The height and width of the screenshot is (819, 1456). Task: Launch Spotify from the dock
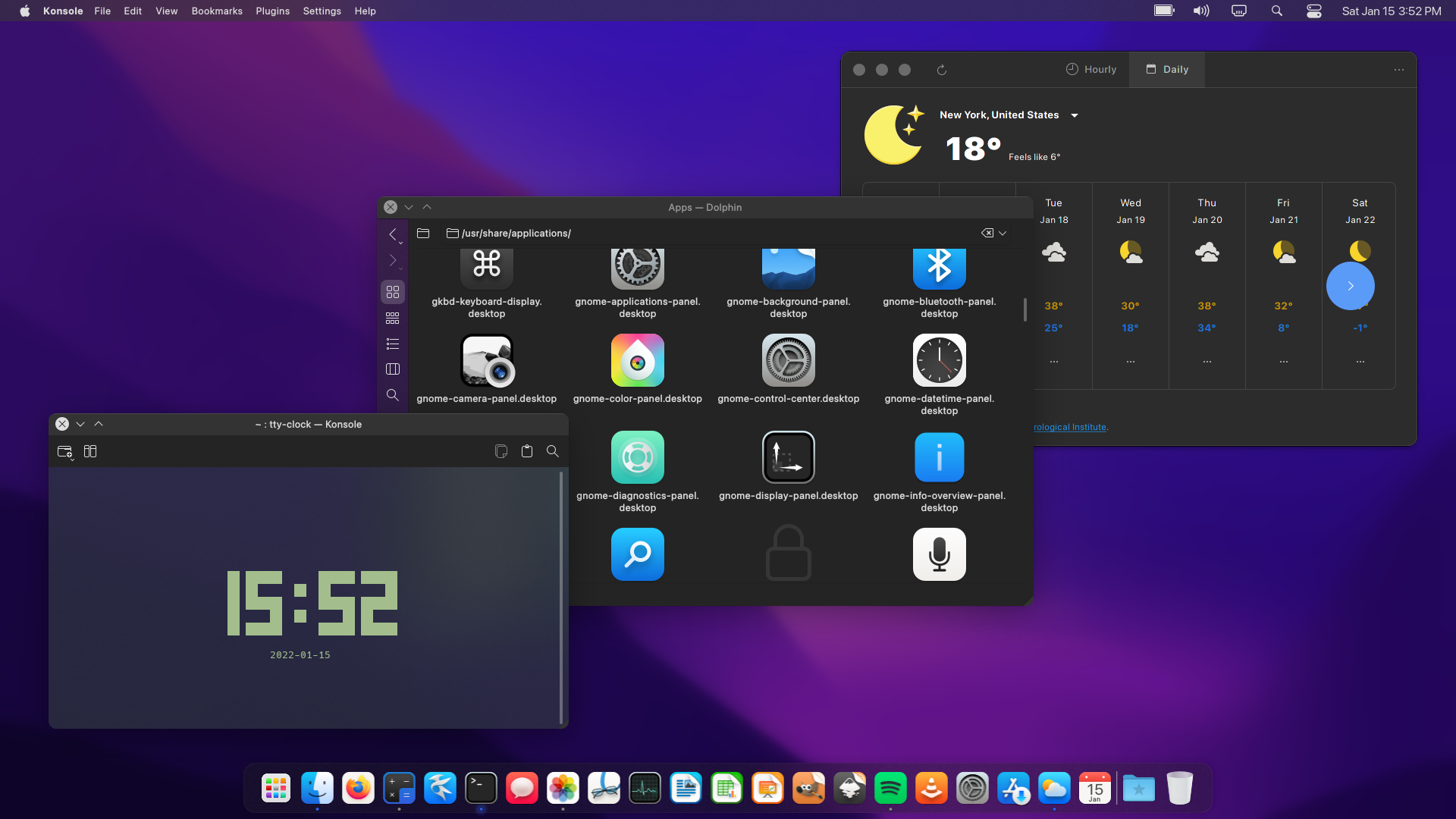[890, 789]
